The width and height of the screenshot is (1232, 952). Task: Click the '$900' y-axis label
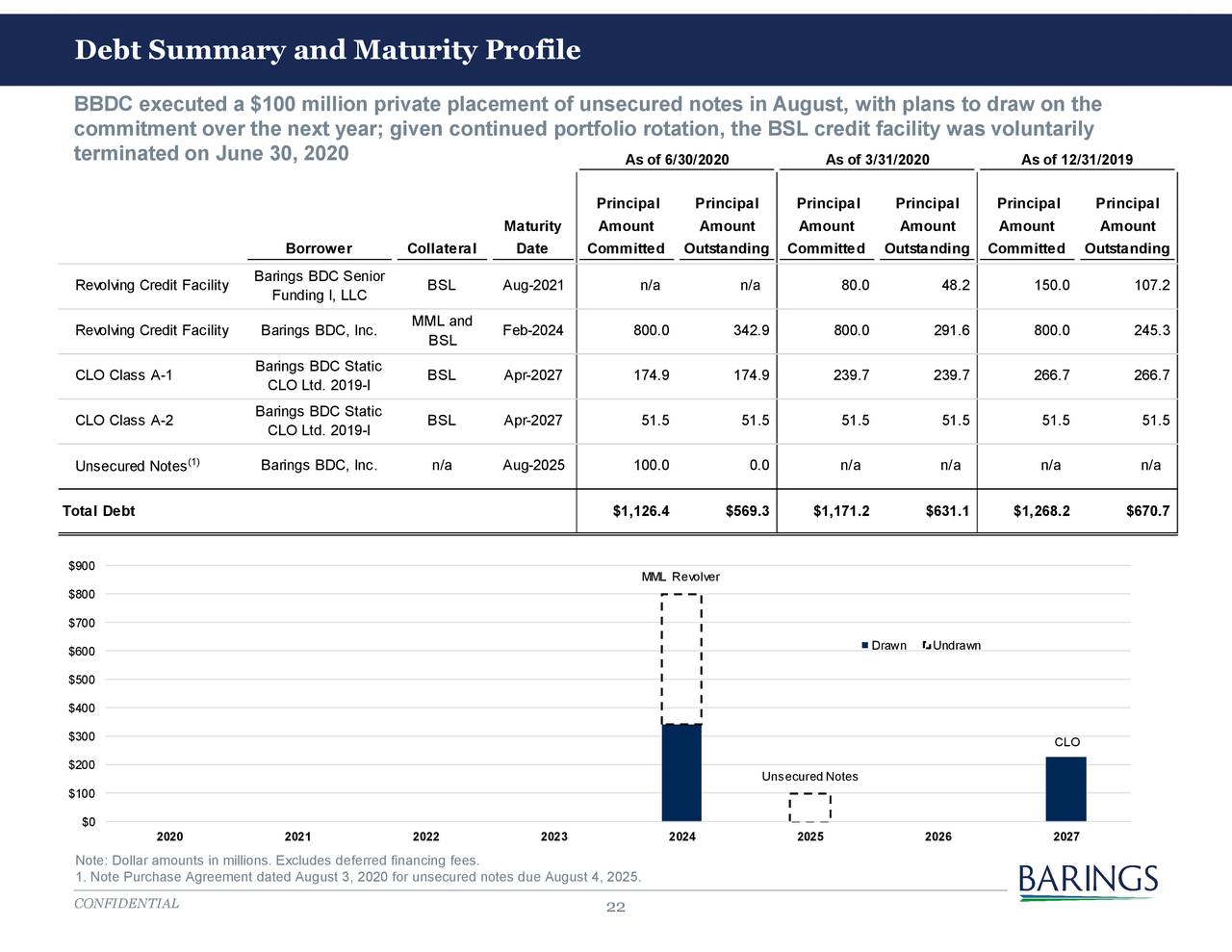81,566
